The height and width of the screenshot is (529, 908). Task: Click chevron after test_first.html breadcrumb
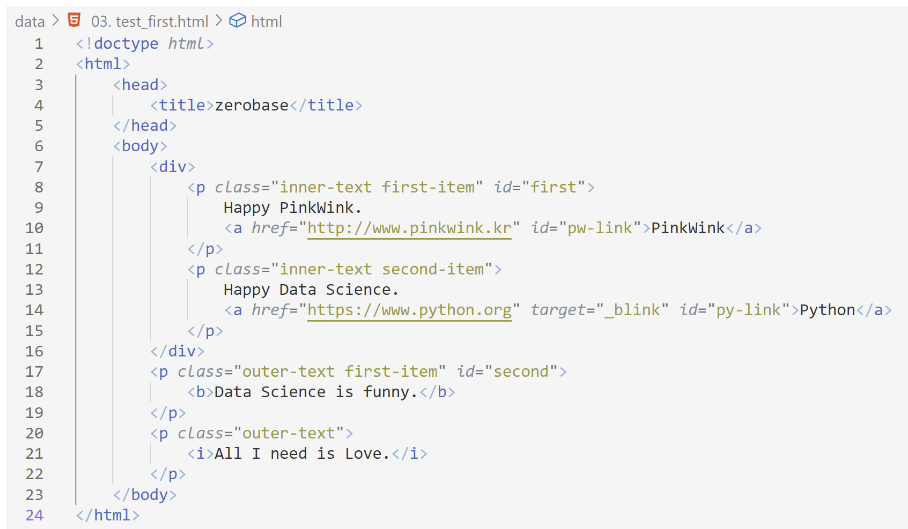219,21
